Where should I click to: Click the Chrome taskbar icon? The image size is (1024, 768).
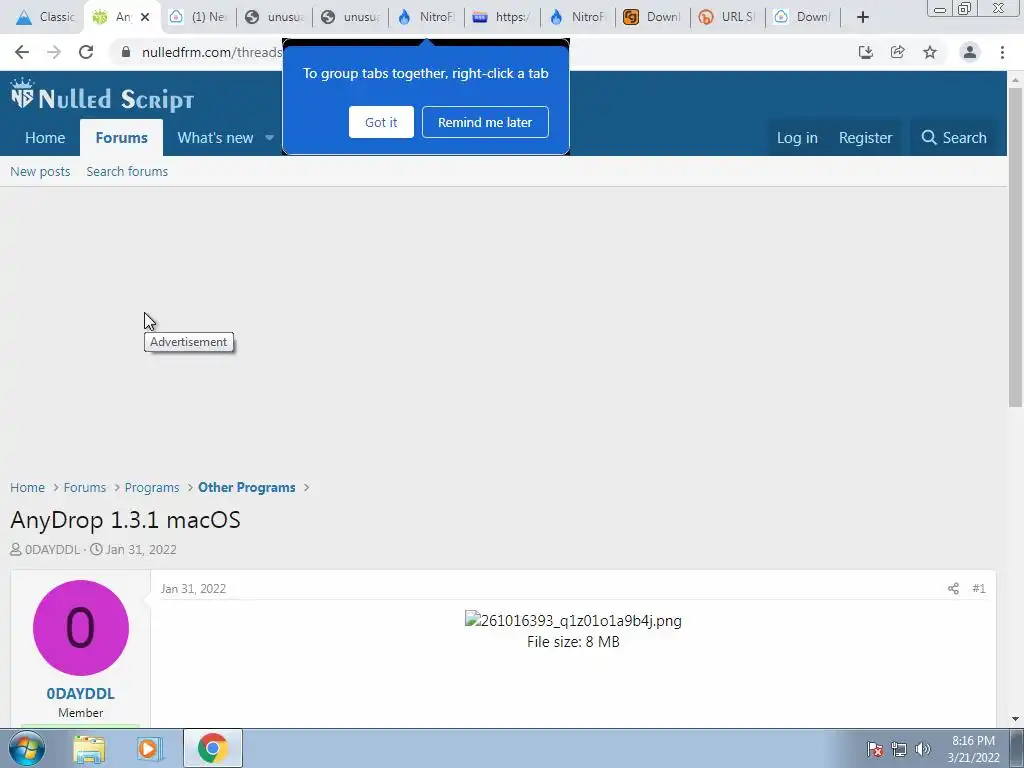(213, 748)
